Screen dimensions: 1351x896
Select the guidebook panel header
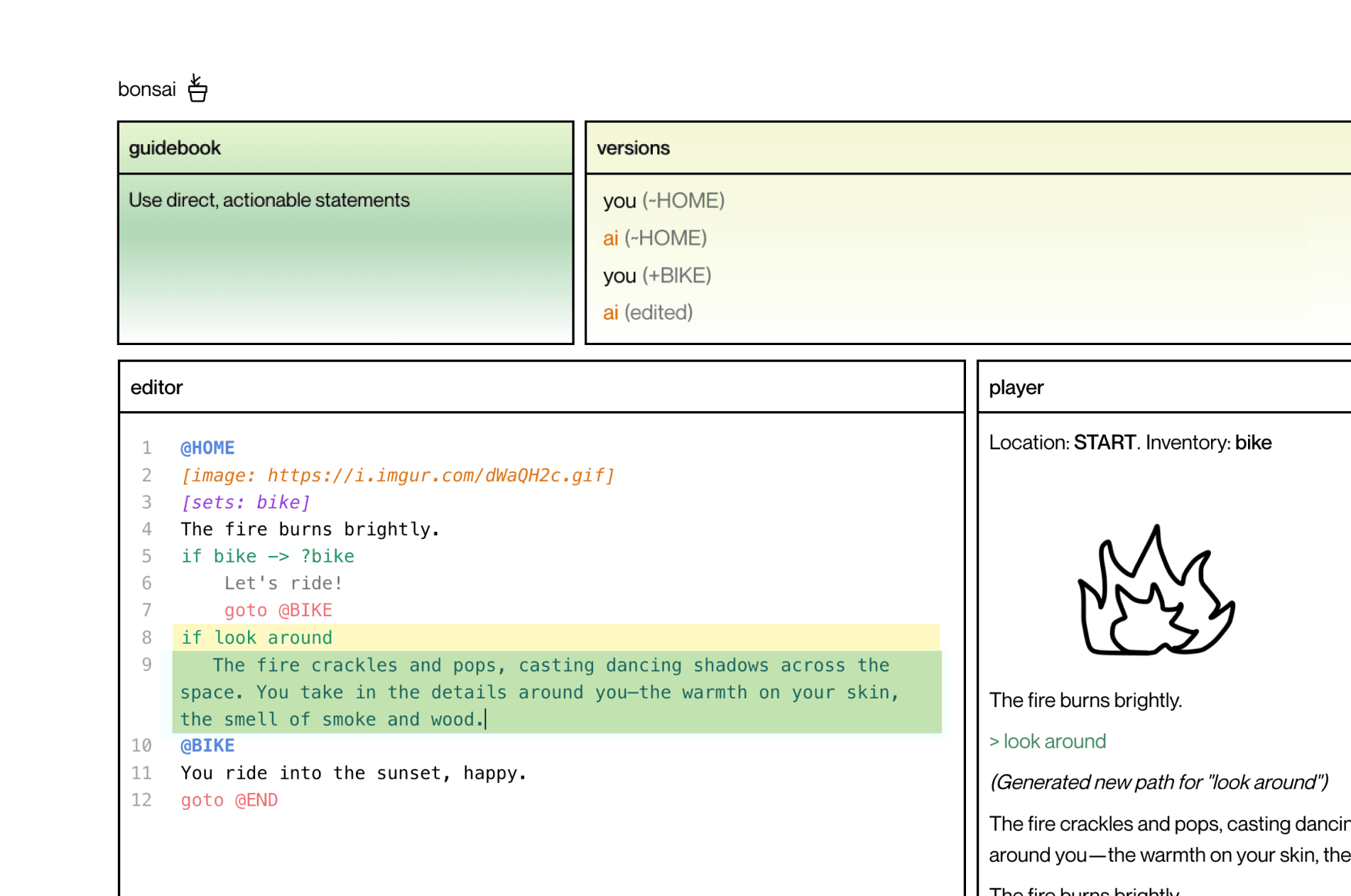click(345, 148)
